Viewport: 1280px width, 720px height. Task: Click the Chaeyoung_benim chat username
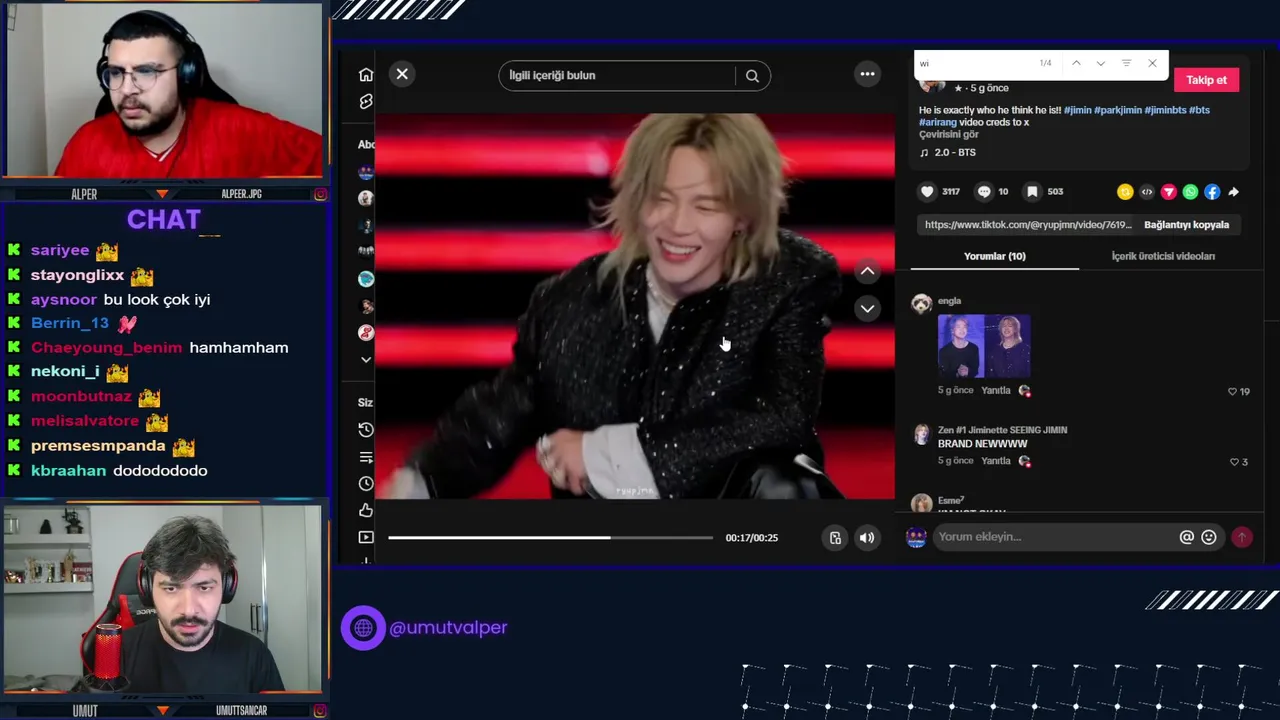click(106, 347)
